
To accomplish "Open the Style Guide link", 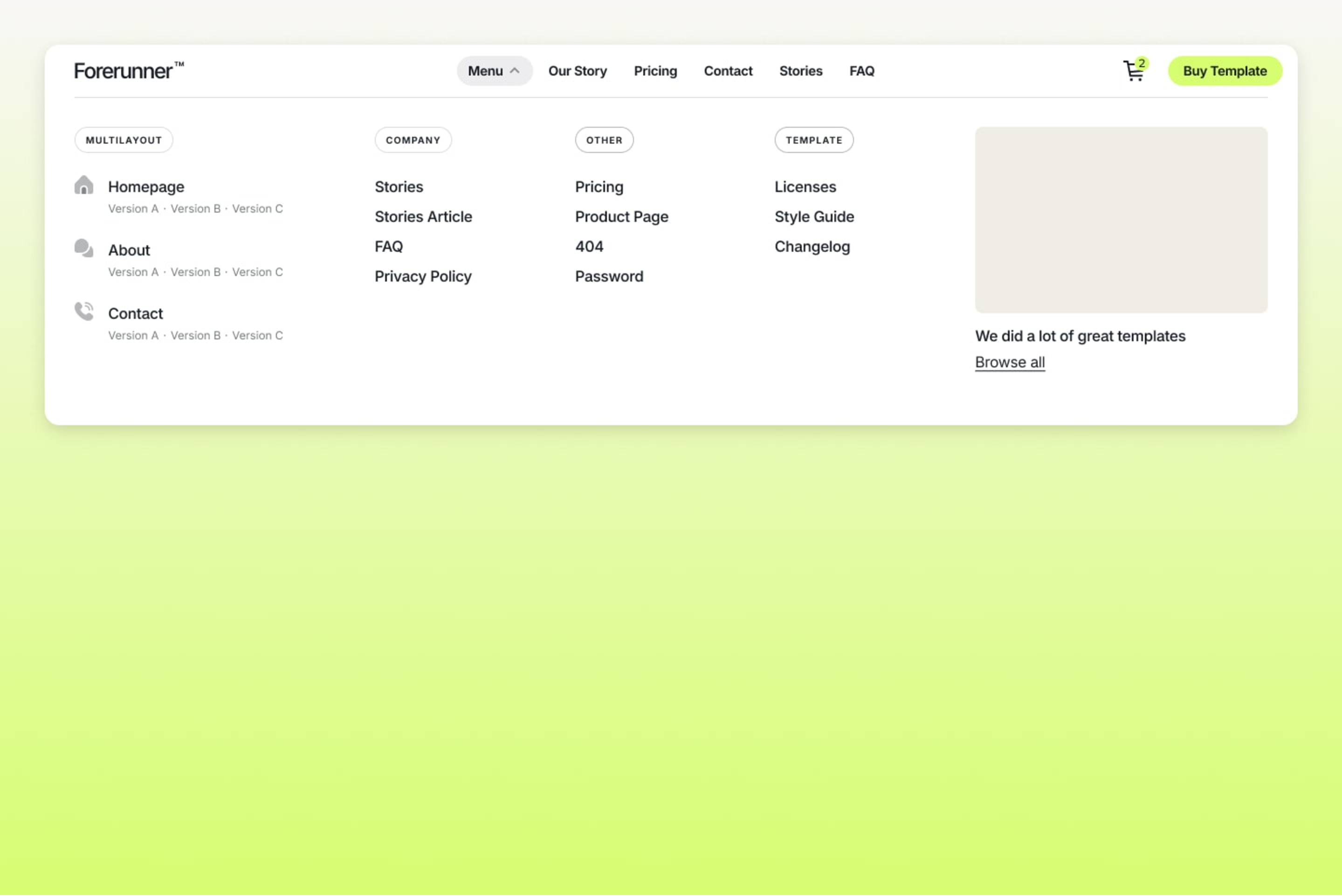I will pyautogui.click(x=814, y=217).
